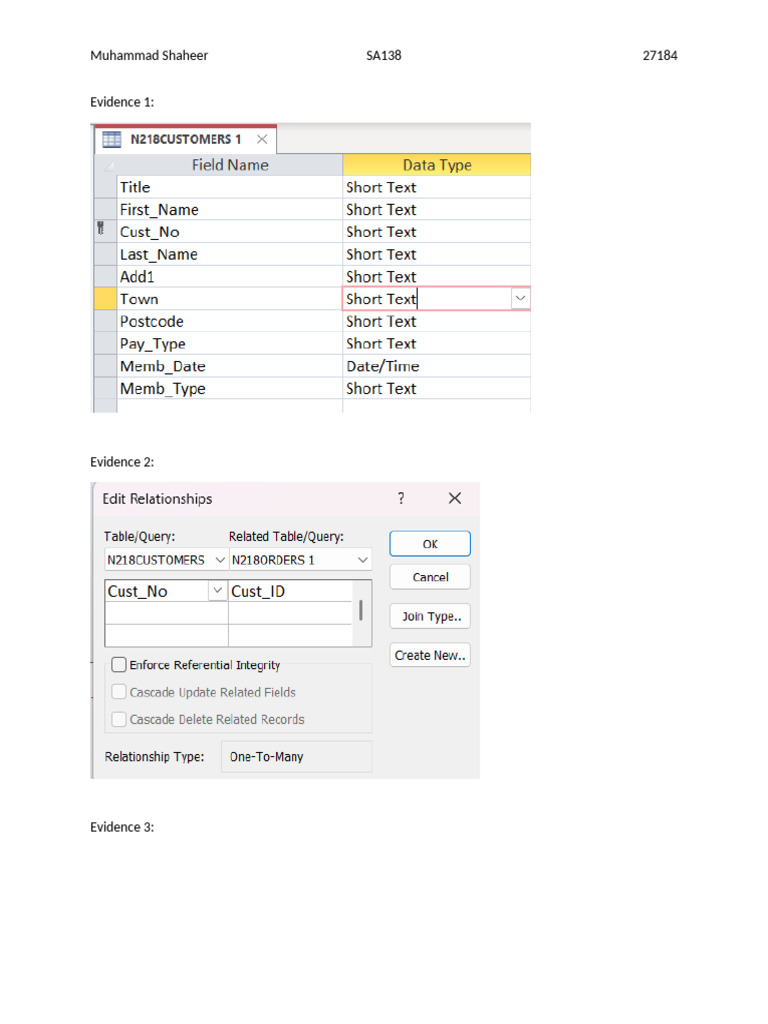Click the First_Name field name cell
The image size is (768, 1024).
click(x=230, y=210)
